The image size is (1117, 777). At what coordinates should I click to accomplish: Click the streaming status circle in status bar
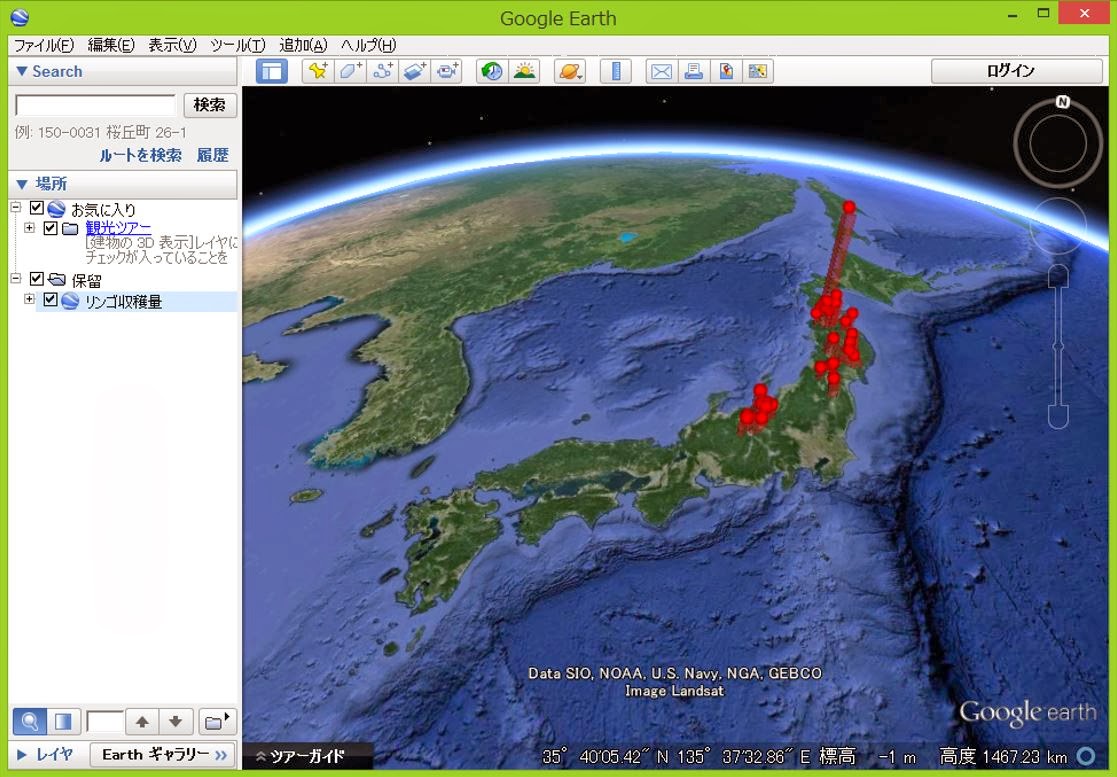pos(1086,756)
